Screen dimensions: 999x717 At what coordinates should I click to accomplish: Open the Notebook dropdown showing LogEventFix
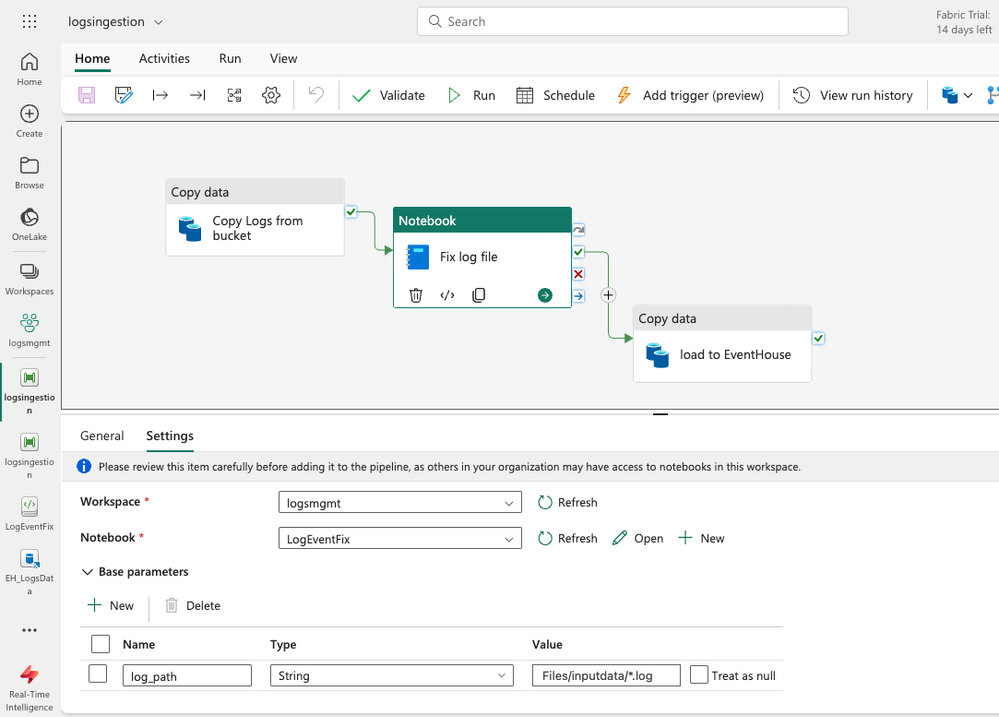point(399,538)
